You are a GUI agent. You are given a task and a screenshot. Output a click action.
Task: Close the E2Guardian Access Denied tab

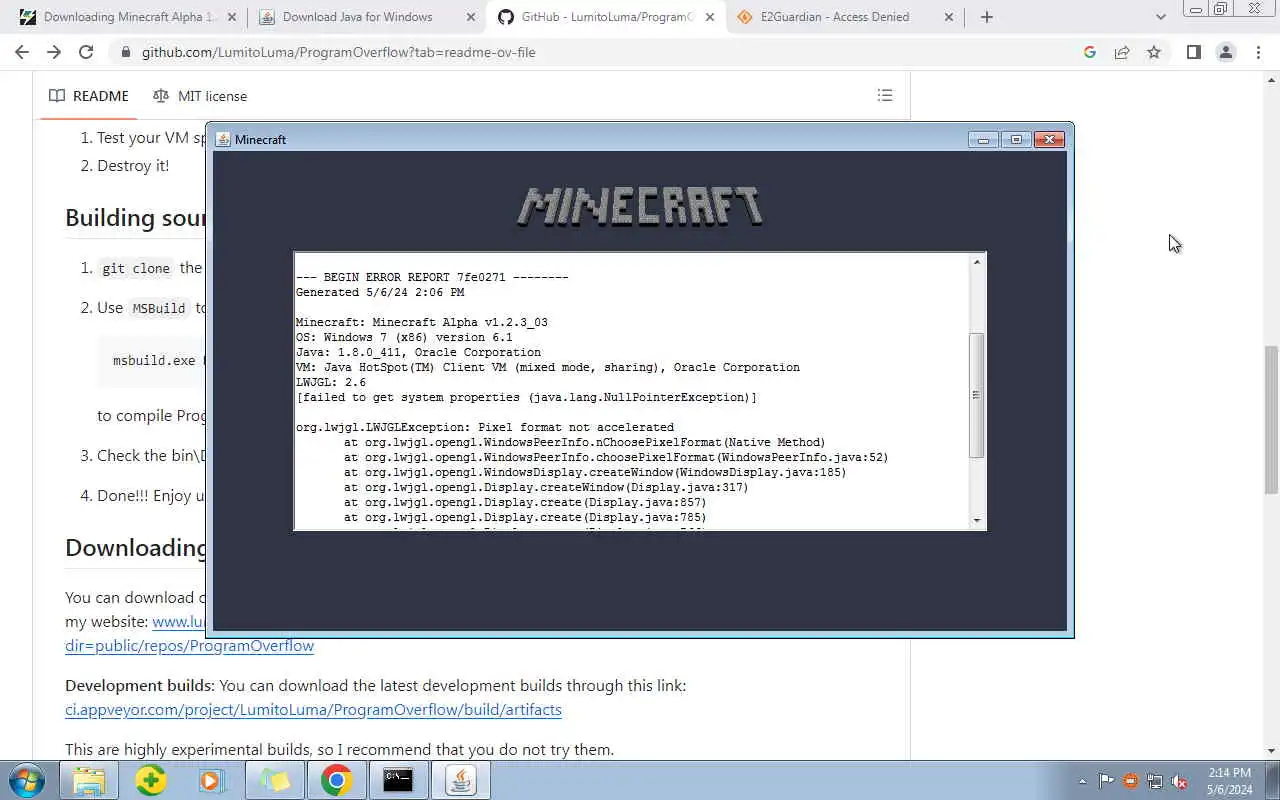pos(949,17)
